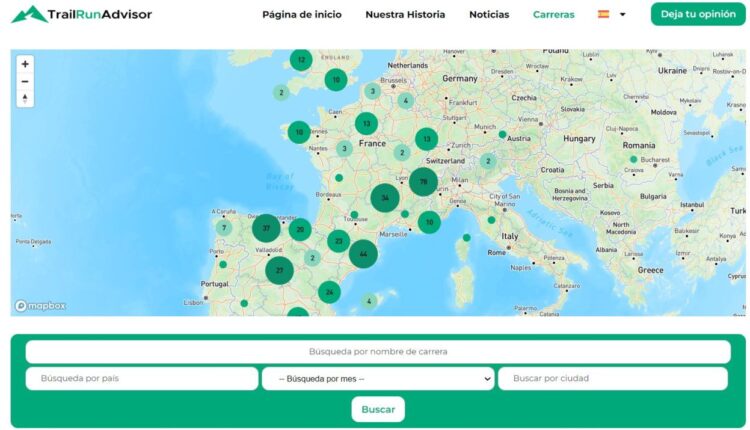
Task: Select the race marker near Bucharest
Action: (633, 159)
